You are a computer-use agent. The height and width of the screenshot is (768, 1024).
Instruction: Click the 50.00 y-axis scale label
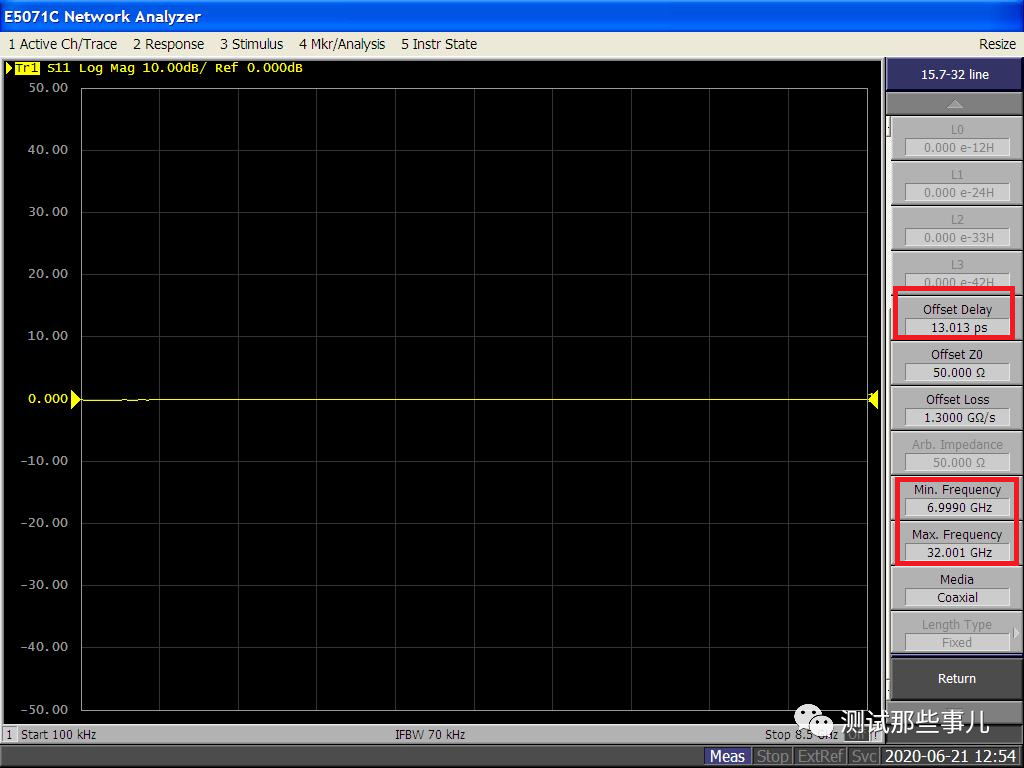[x=48, y=88]
